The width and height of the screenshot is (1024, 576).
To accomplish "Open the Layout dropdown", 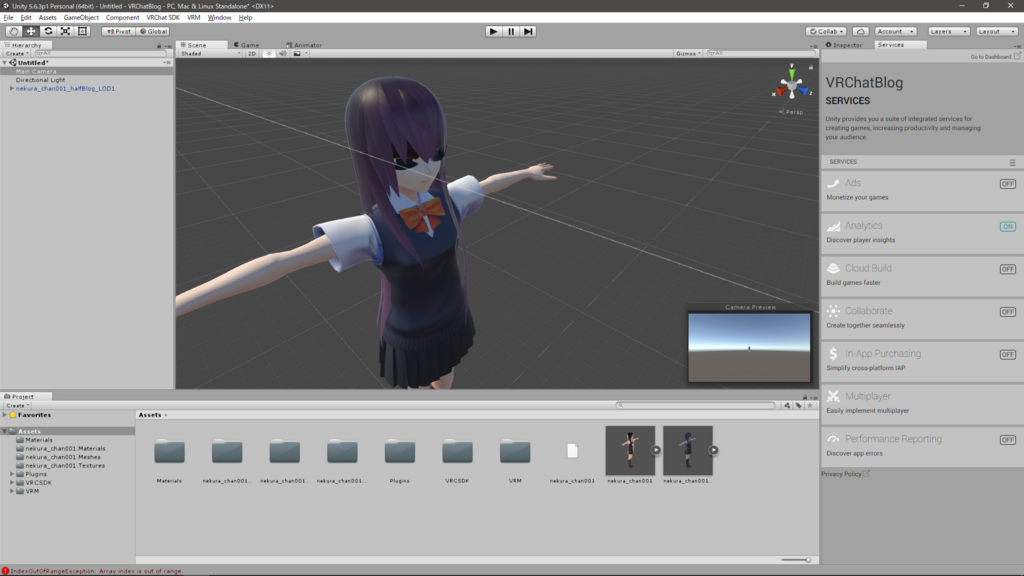I will [997, 31].
